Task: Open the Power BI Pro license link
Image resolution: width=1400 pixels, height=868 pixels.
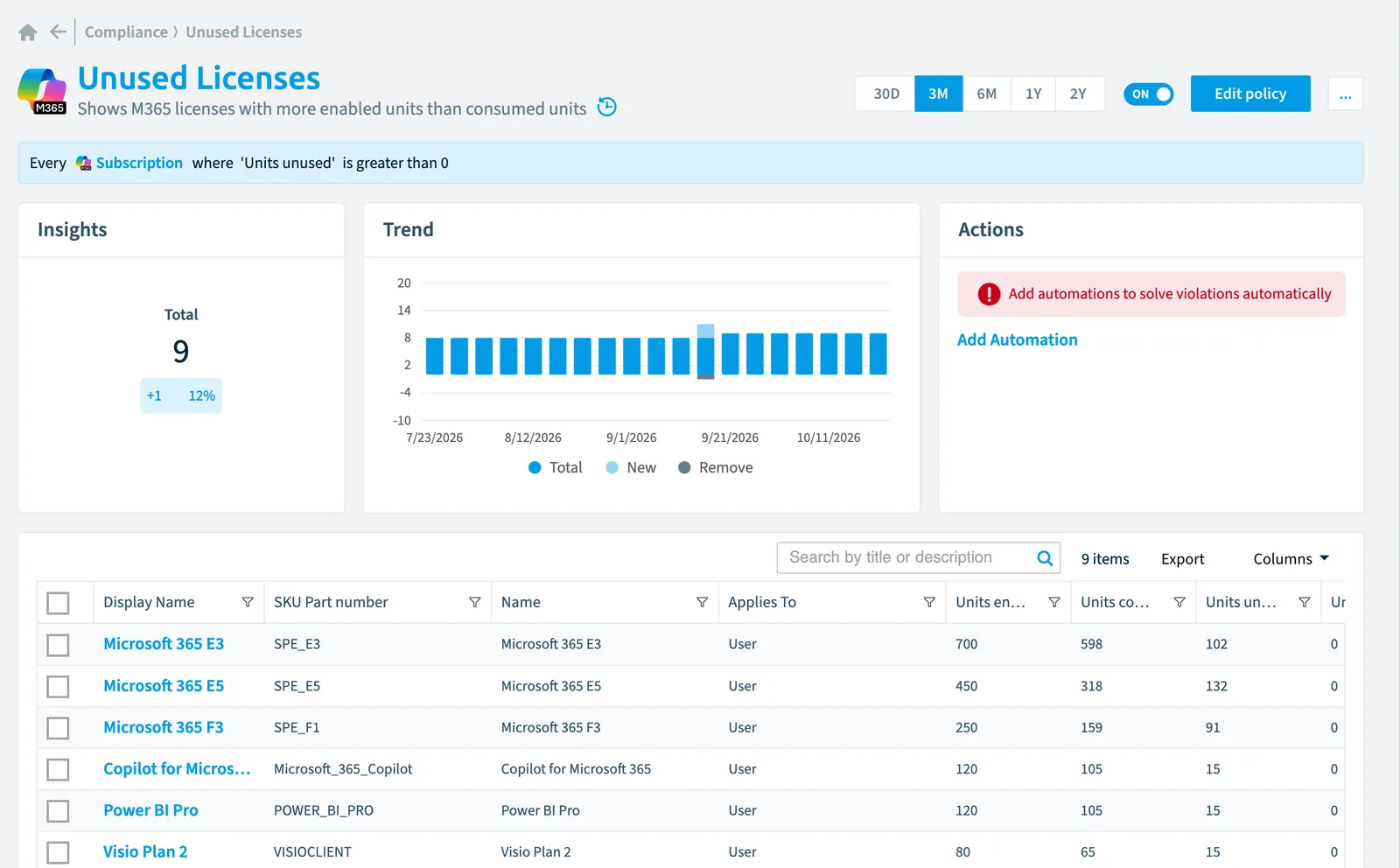Action: point(150,810)
